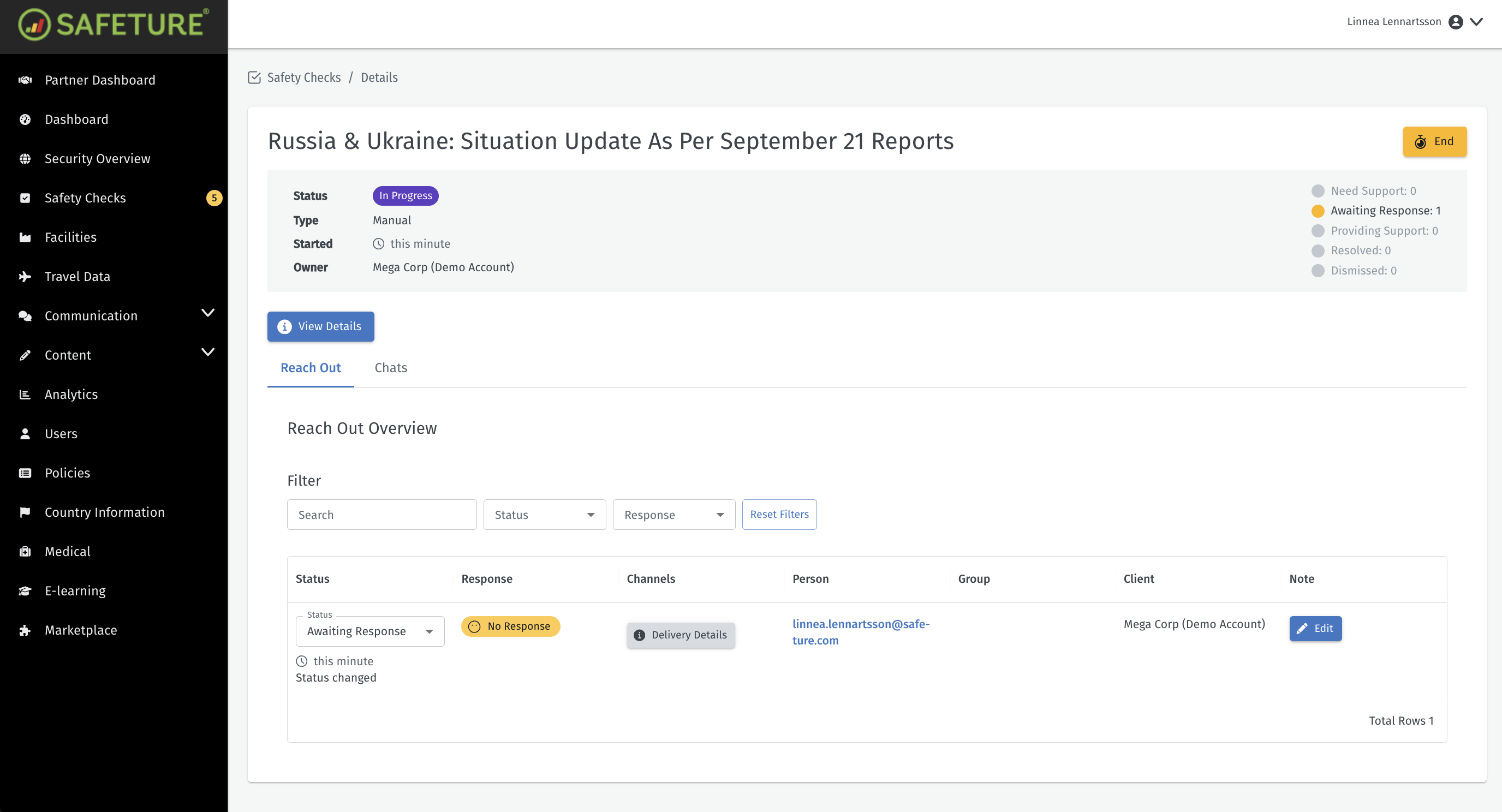This screenshot has height=812, width=1502.
Task: Click the user profile icon top right
Action: click(1456, 22)
